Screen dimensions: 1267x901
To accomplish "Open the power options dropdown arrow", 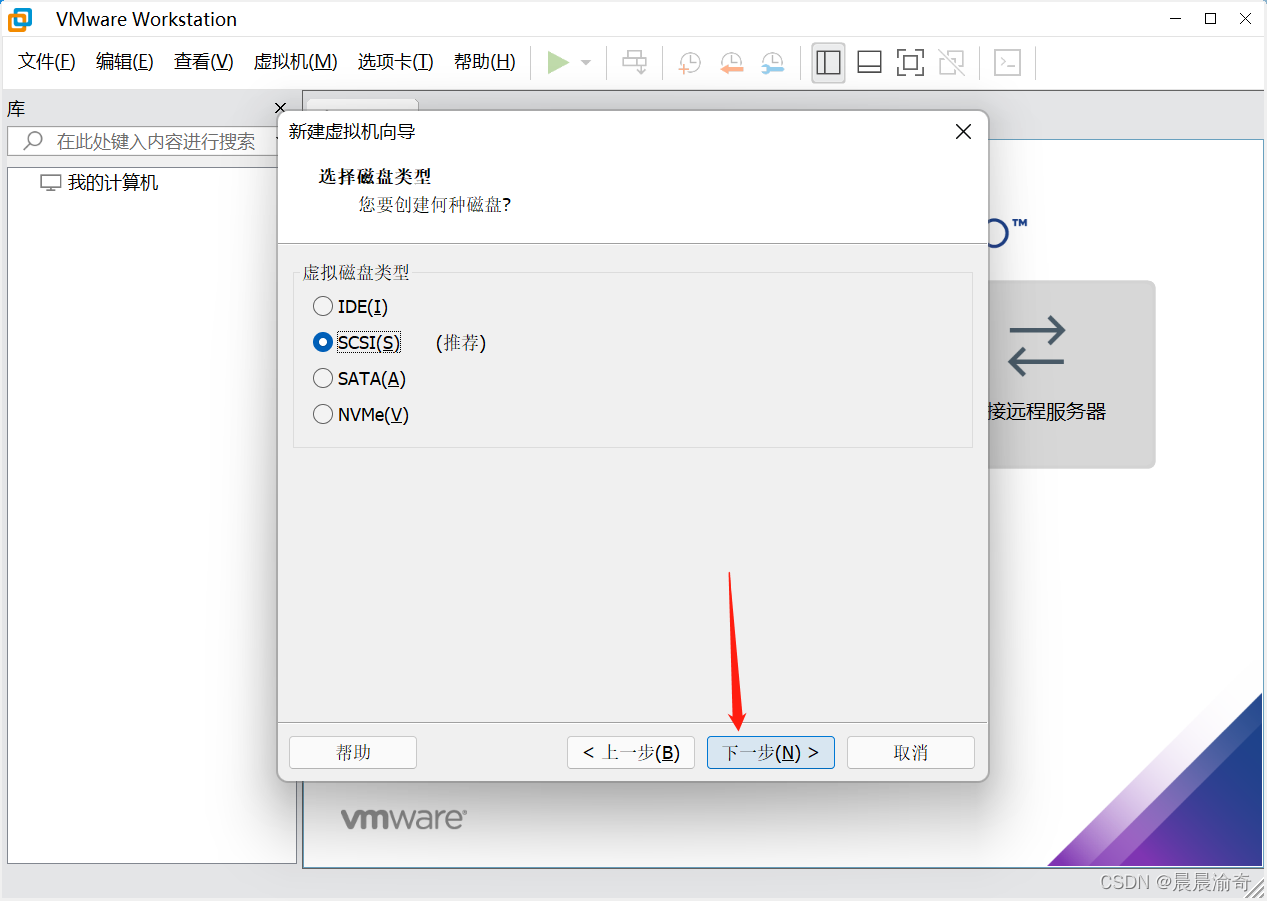I will 586,63.
